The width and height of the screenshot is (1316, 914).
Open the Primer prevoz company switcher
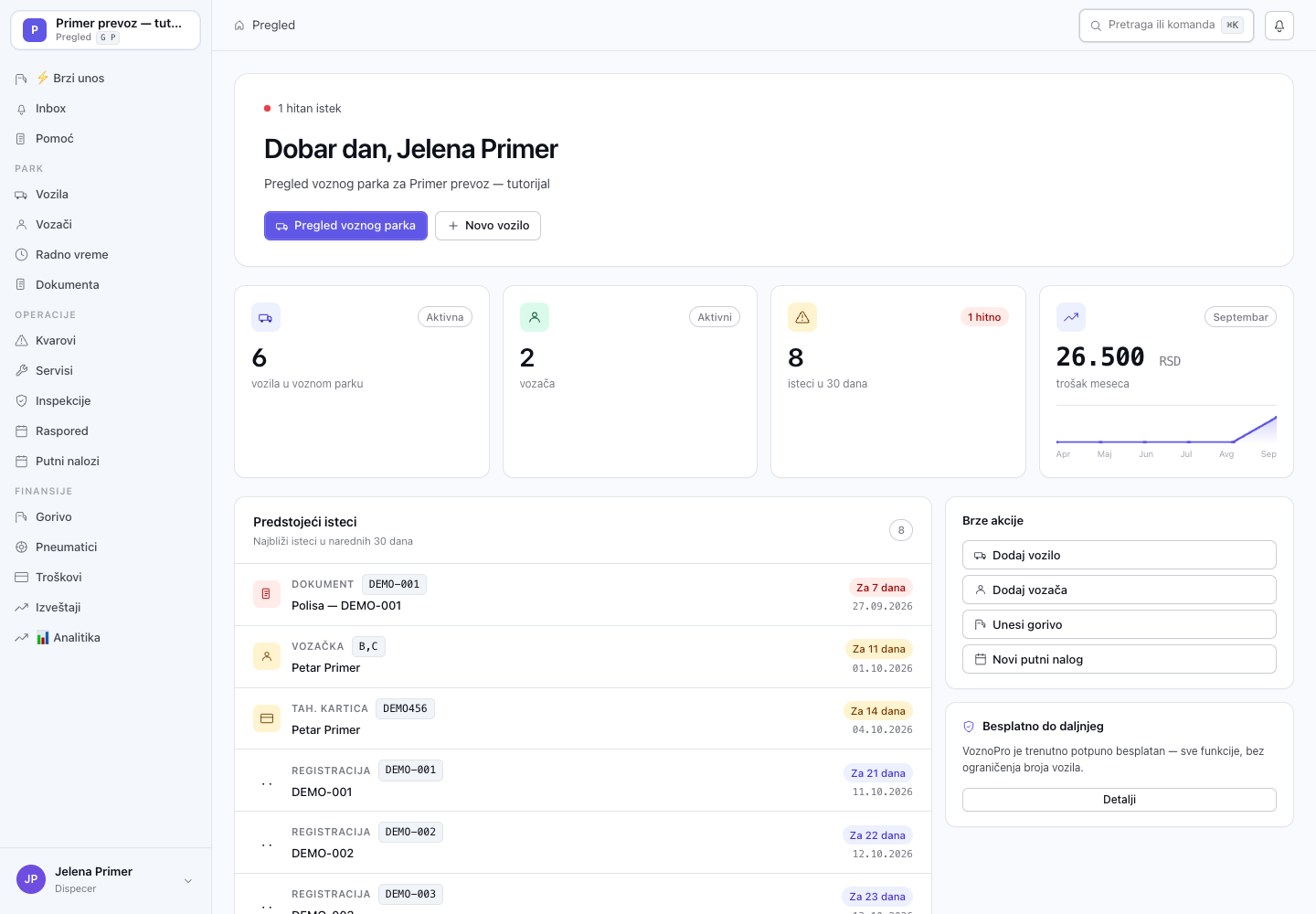pyautogui.click(x=105, y=30)
